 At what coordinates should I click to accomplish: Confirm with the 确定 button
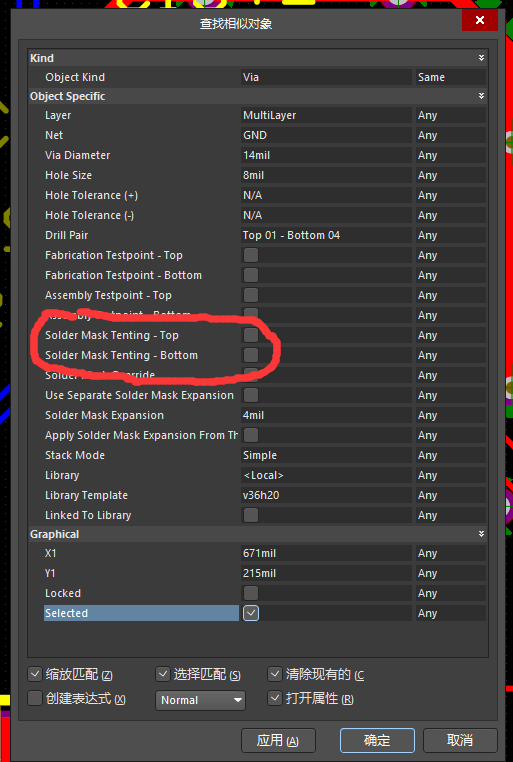point(377,740)
